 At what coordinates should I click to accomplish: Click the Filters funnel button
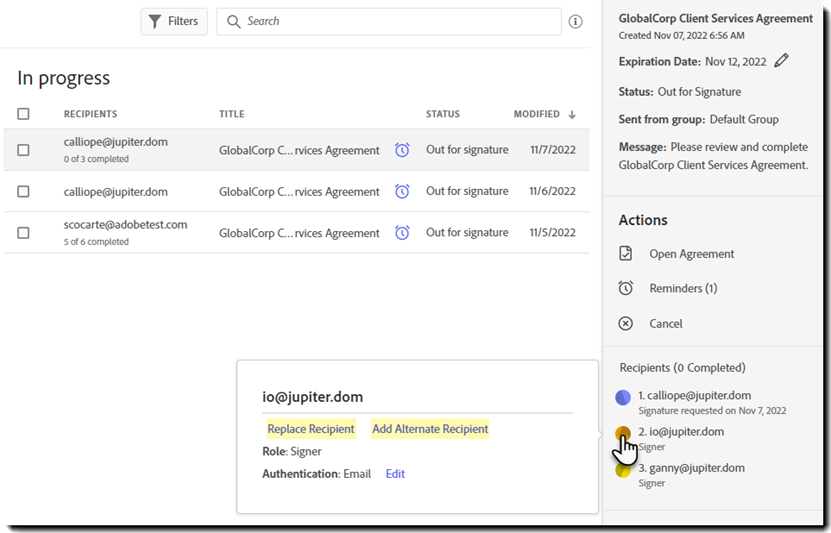click(174, 21)
